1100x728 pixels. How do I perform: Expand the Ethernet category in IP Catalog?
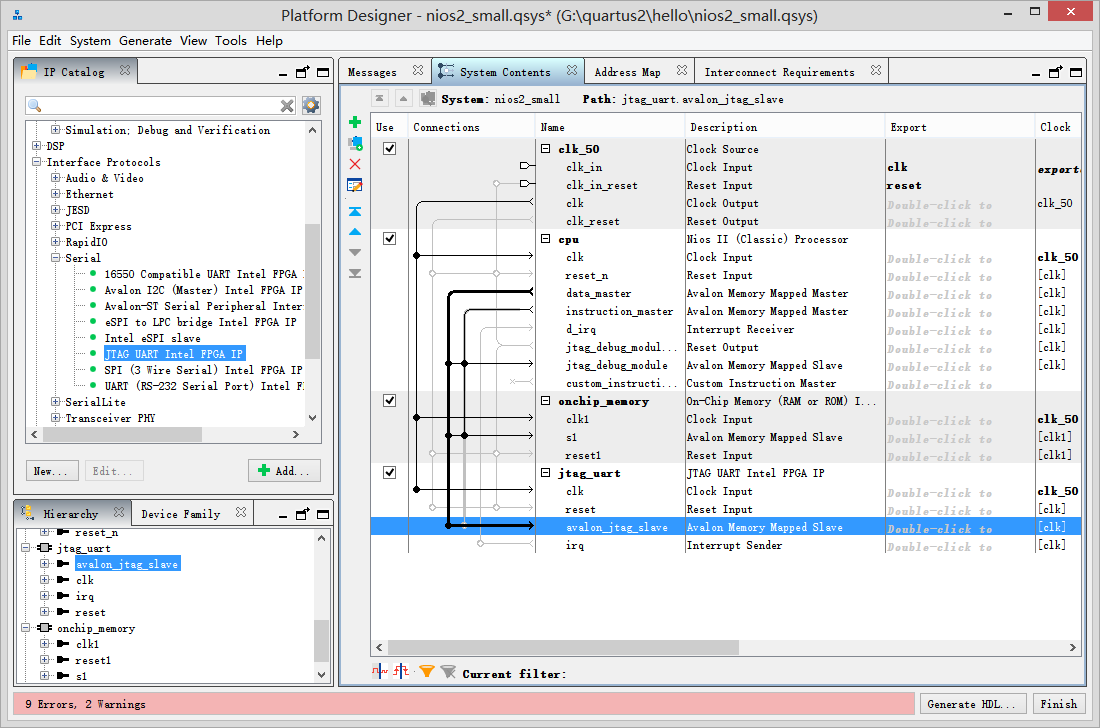[x=55, y=194]
